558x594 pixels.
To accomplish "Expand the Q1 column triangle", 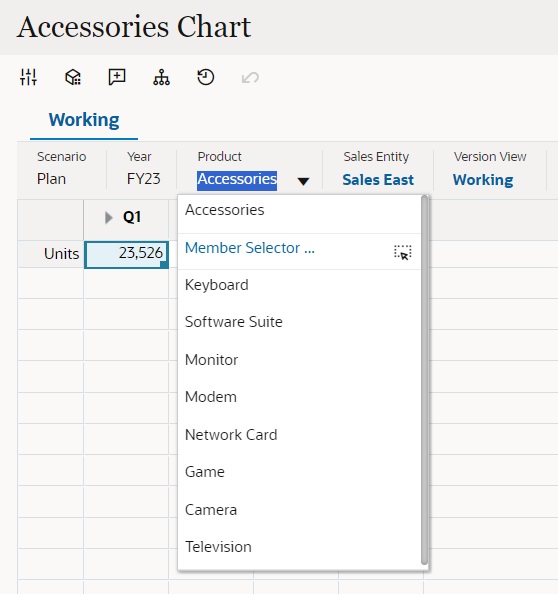I will pos(109,217).
